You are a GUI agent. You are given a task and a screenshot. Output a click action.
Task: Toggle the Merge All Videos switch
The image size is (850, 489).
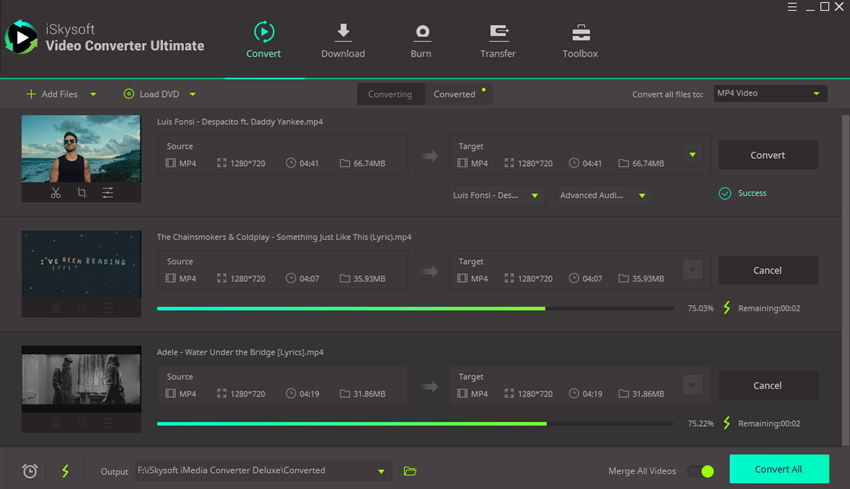(x=700, y=471)
